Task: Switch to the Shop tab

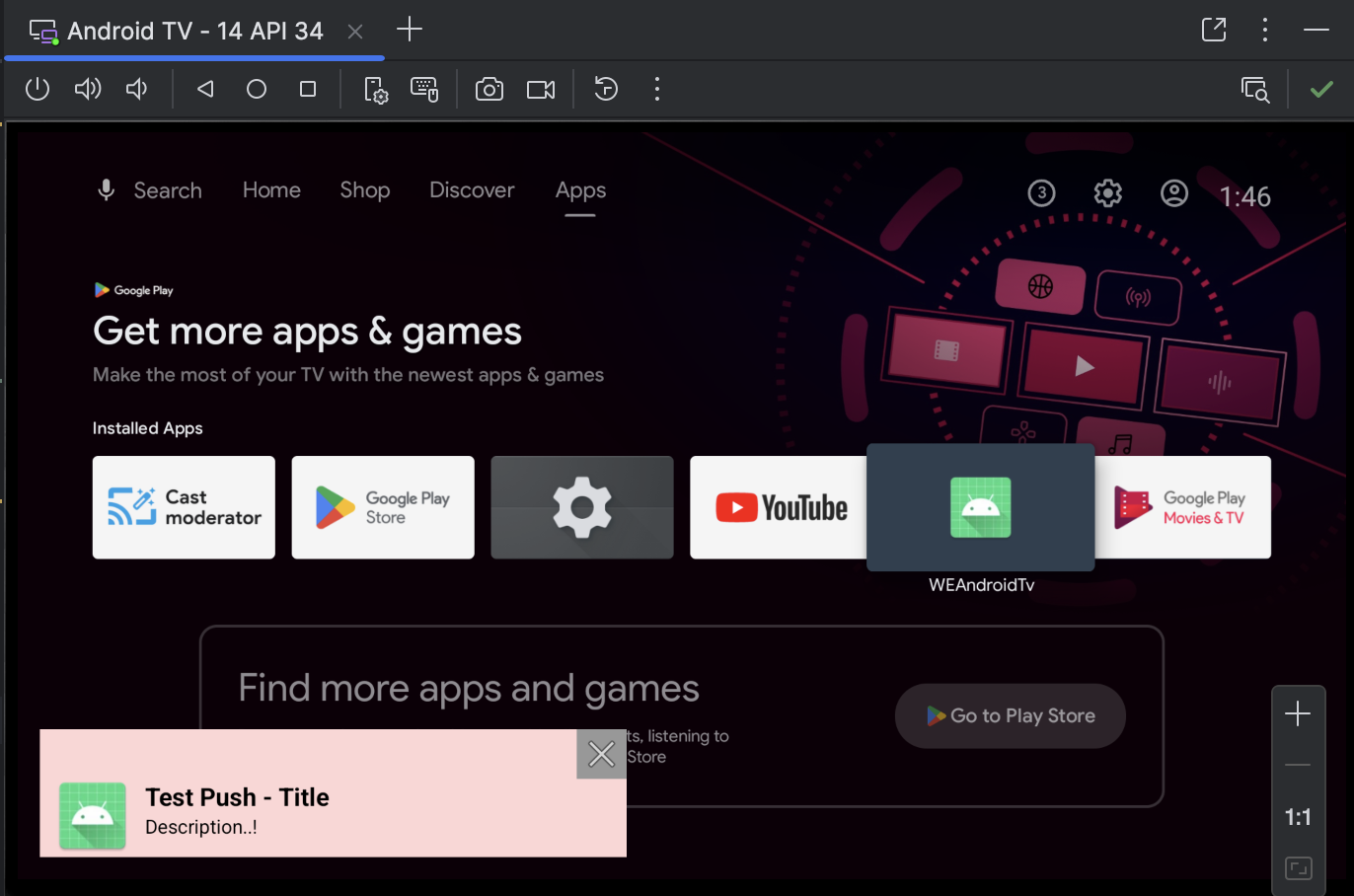Action: tap(365, 189)
